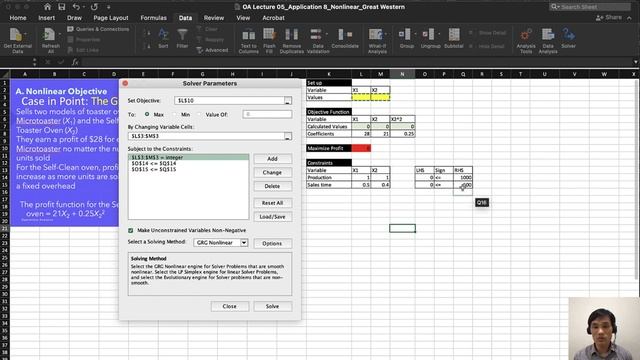Click the Set Objective range selector button
The image size is (640, 360).
click(288, 101)
